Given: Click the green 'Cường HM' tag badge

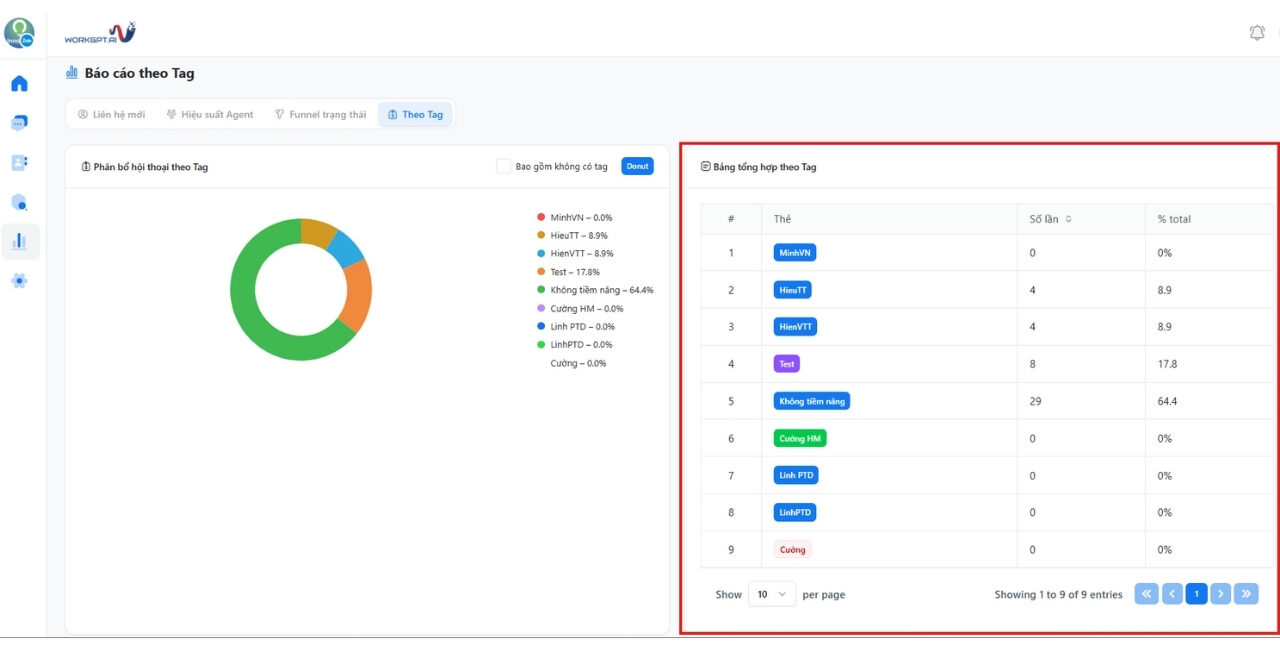Looking at the screenshot, I should click(800, 438).
